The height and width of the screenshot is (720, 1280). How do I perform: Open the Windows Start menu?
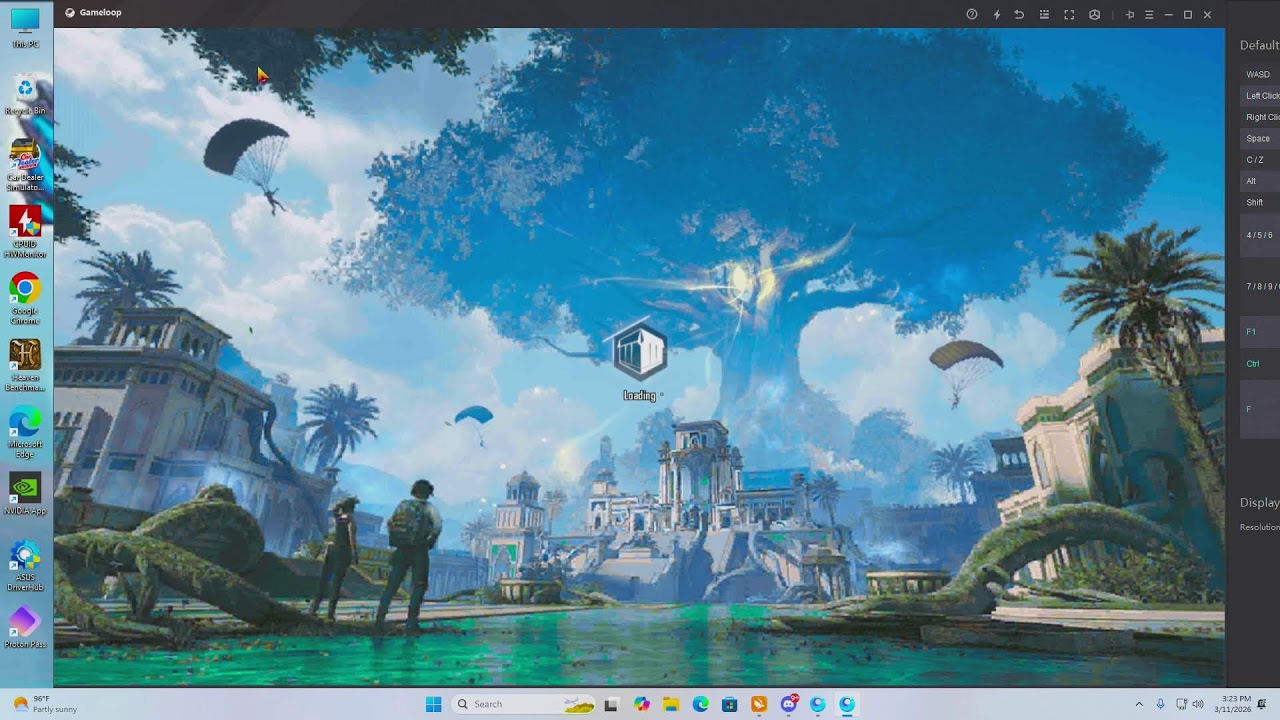pyautogui.click(x=433, y=704)
